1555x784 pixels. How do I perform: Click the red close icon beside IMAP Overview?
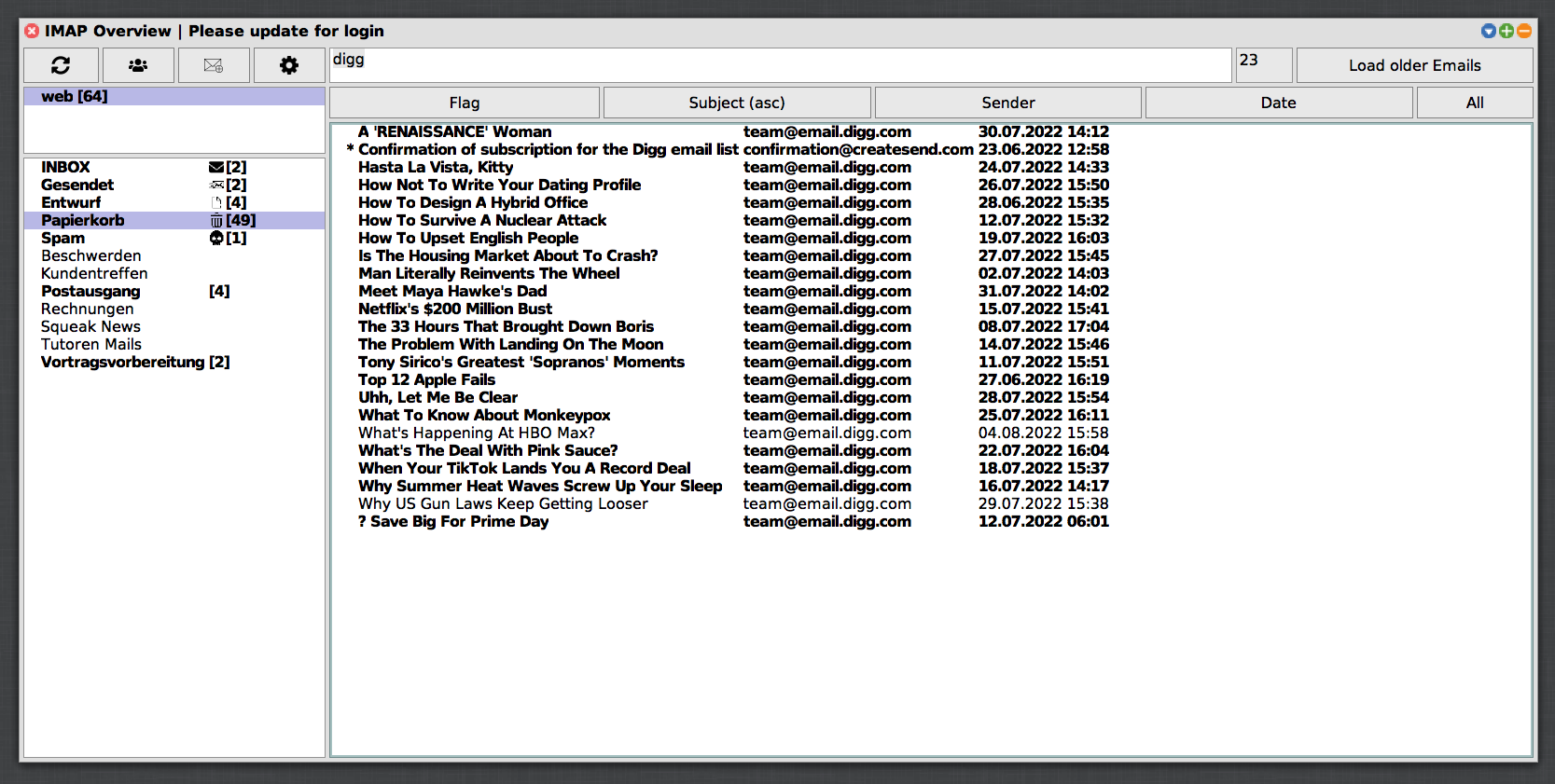pyautogui.click(x=32, y=31)
